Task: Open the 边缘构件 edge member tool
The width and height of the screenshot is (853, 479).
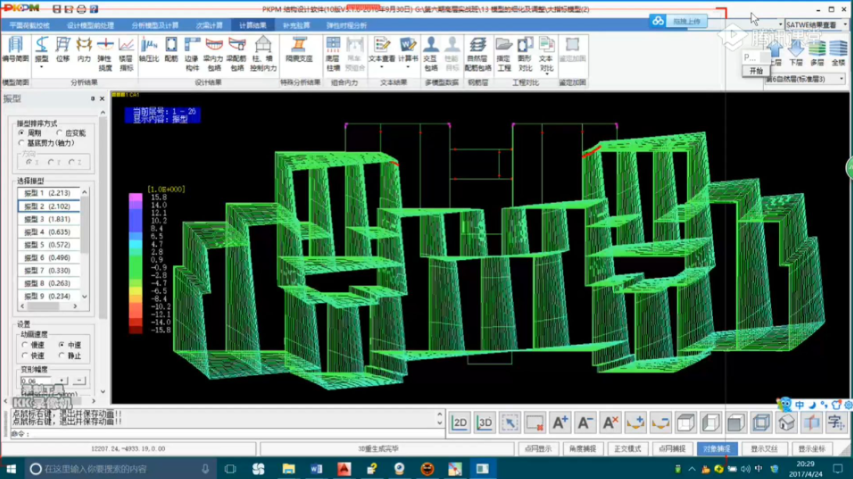Action: [x=192, y=54]
